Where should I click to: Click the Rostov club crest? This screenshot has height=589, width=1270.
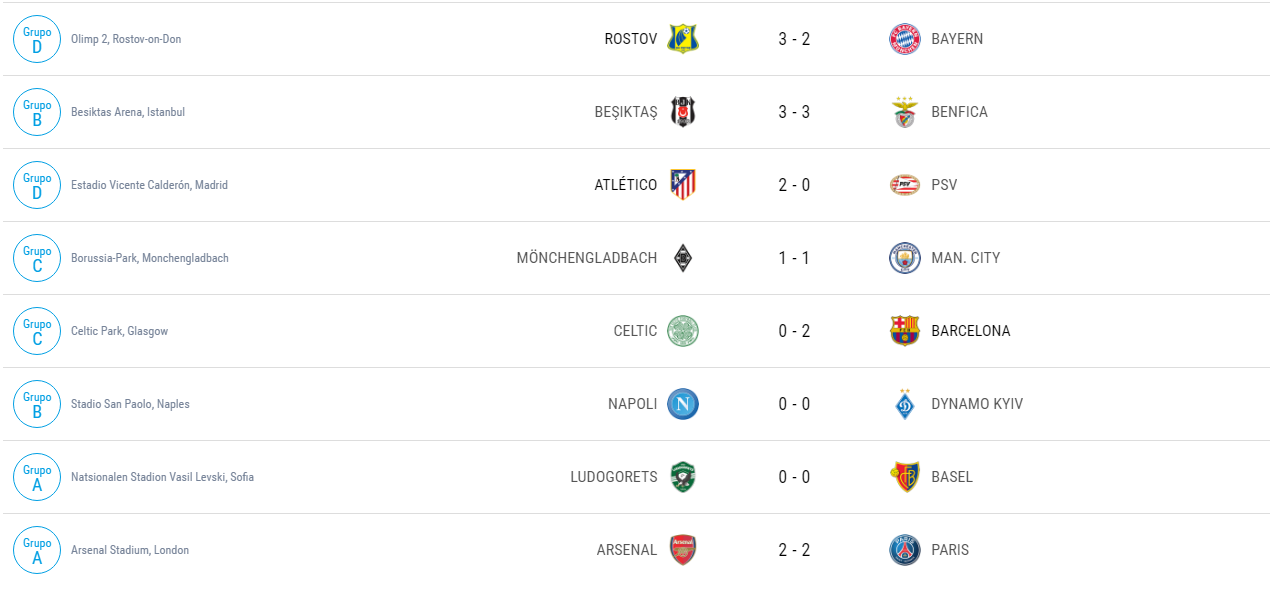pyautogui.click(x=683, y=39)
